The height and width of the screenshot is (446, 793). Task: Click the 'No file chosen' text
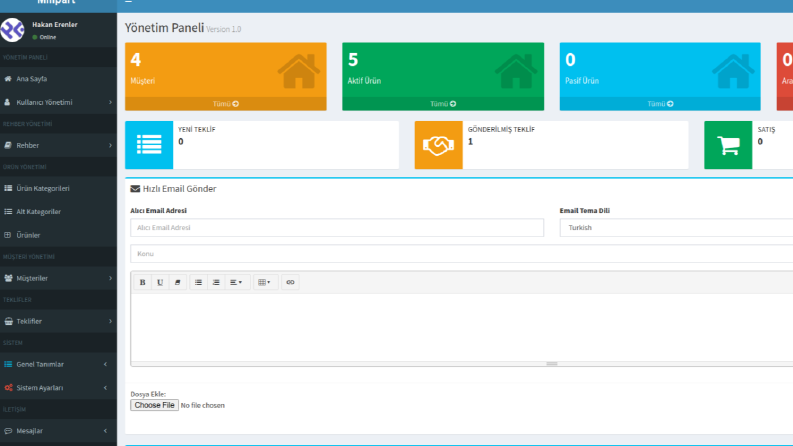pos(202,405)
